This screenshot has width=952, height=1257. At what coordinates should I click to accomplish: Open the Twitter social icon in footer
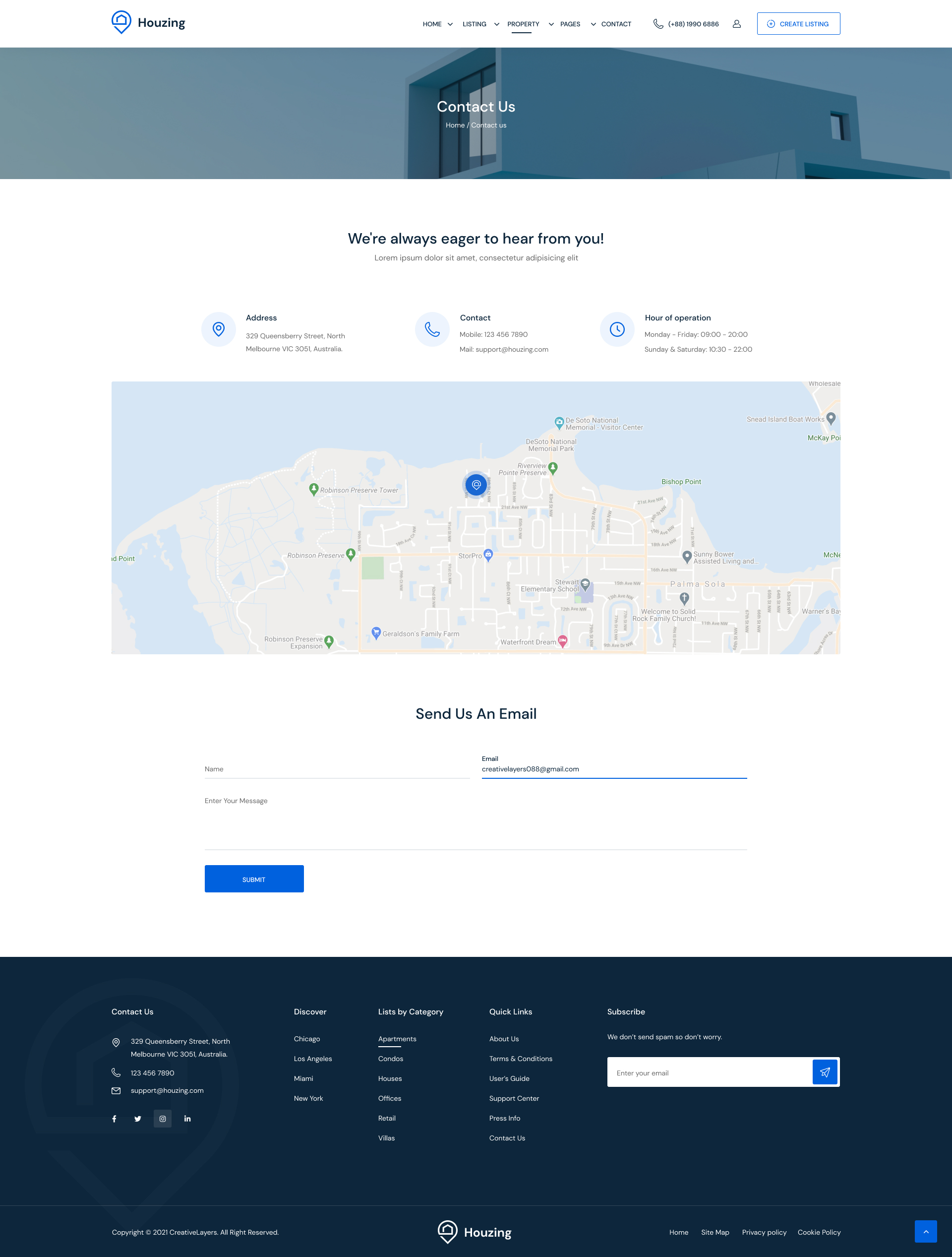137,1118
